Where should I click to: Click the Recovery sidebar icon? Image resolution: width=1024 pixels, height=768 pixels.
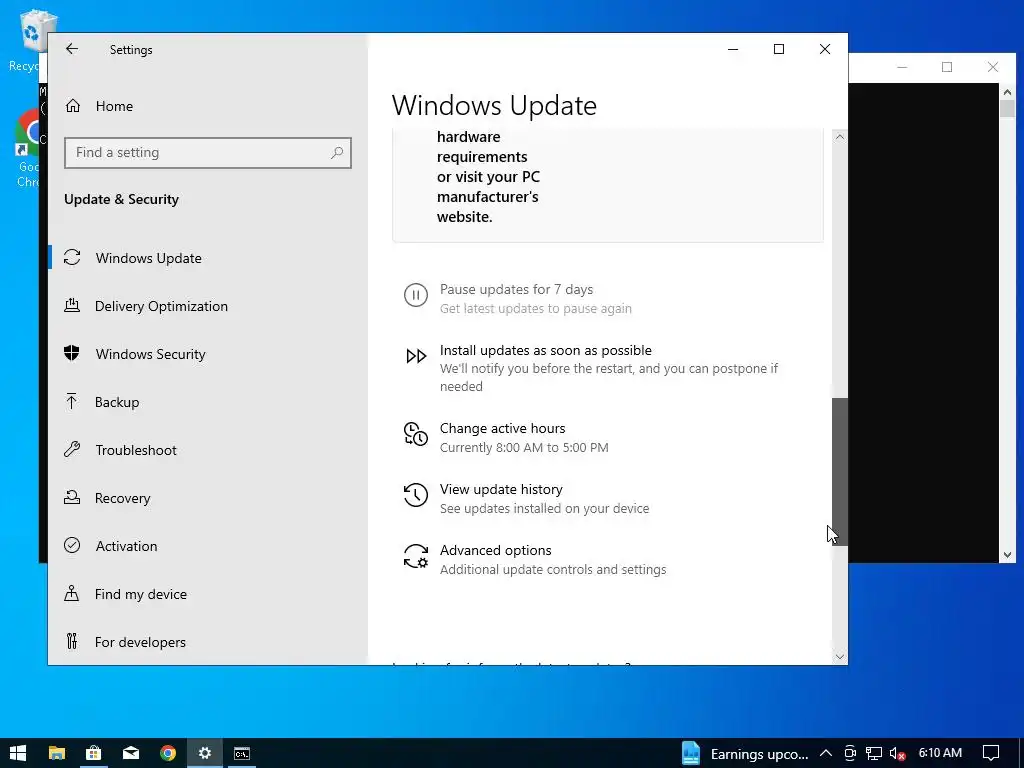click(72, 498)
